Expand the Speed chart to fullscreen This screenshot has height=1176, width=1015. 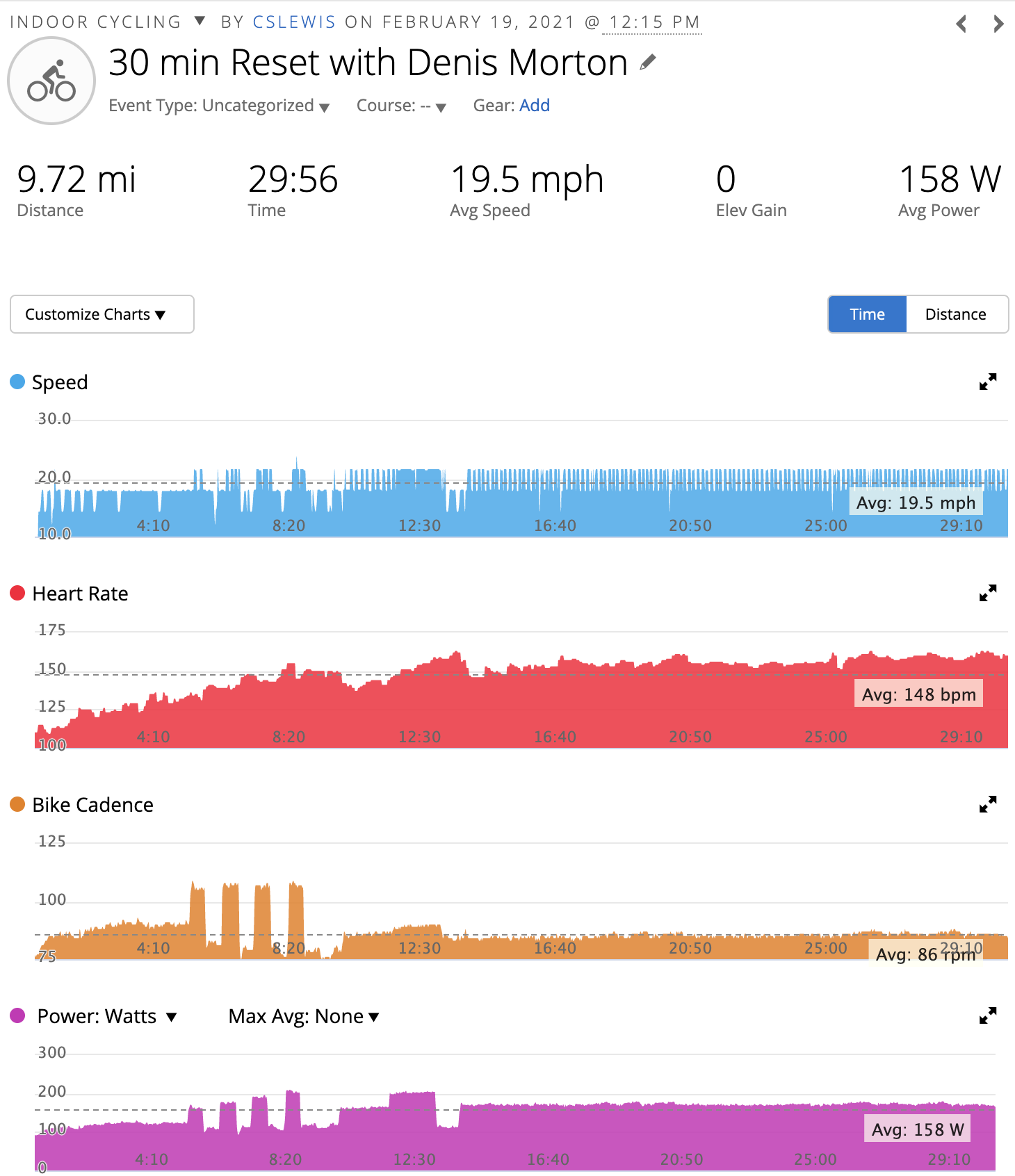click(x=988, y=382)
